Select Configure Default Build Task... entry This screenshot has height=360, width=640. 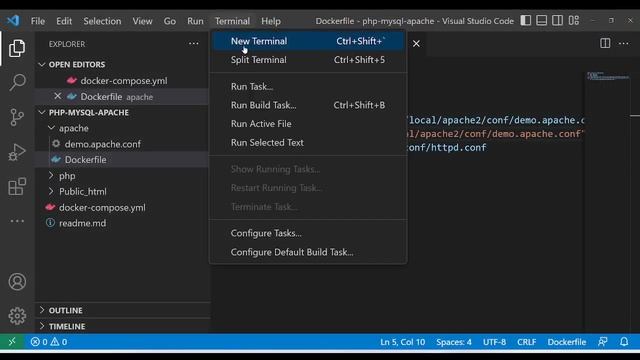coord(308,252)
